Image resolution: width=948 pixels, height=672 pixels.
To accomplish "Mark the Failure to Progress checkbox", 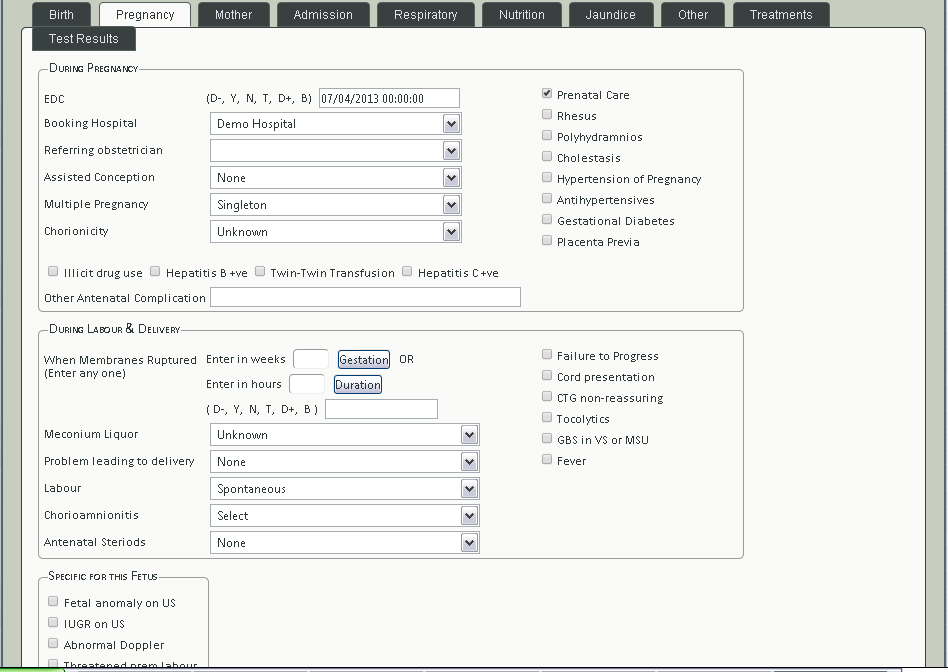I will point(547,355).
